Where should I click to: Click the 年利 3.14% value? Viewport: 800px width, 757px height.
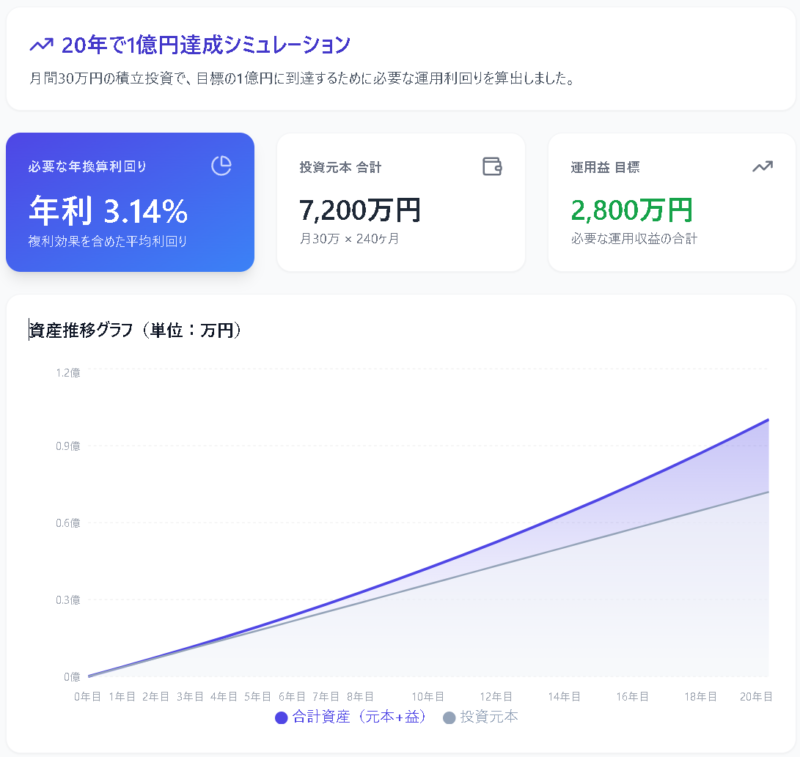108,210
